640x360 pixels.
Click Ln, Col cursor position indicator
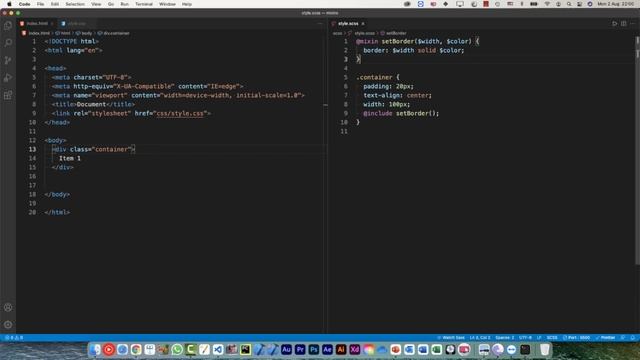480,338
